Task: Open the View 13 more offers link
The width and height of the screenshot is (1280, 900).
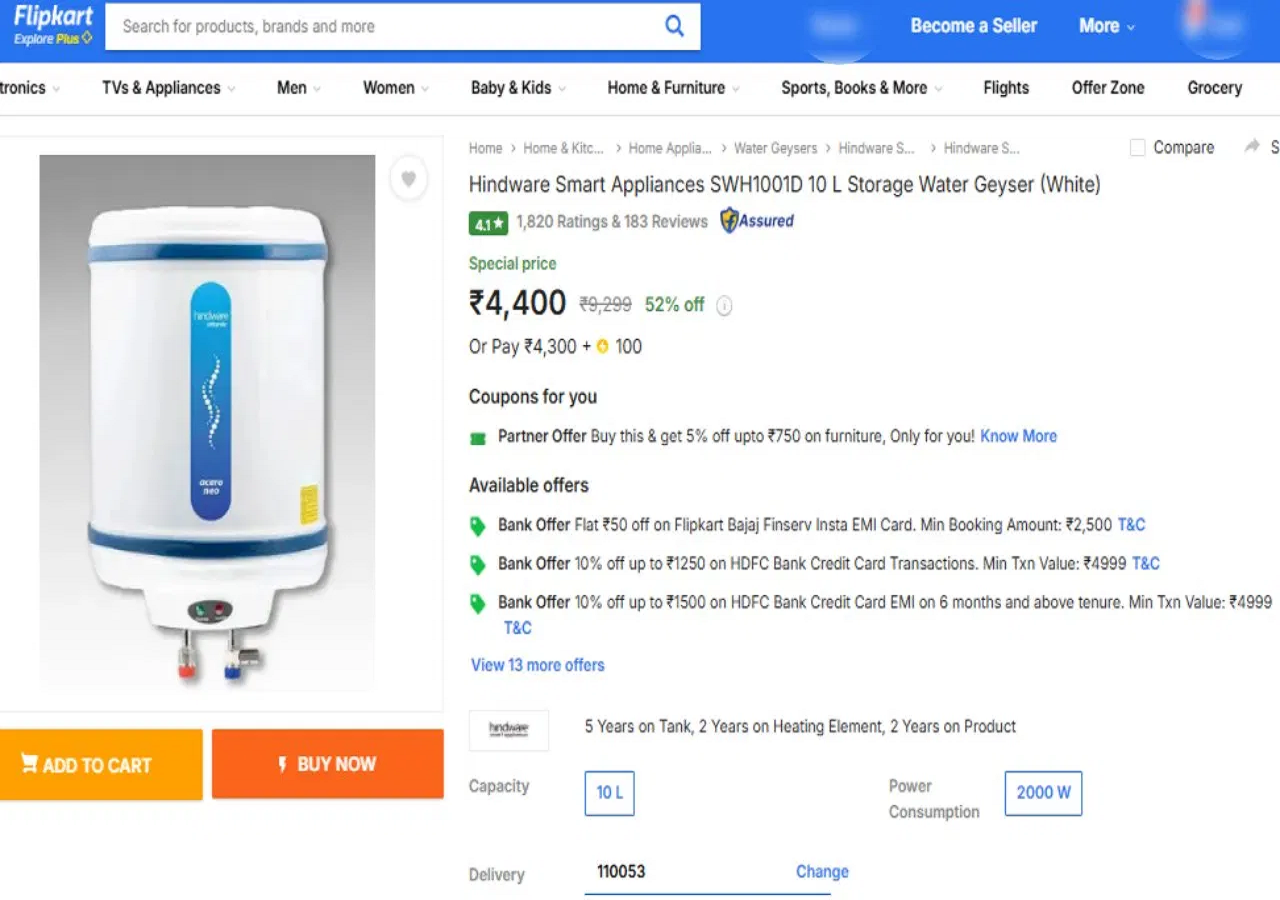Action: click(x=538, y=665)
